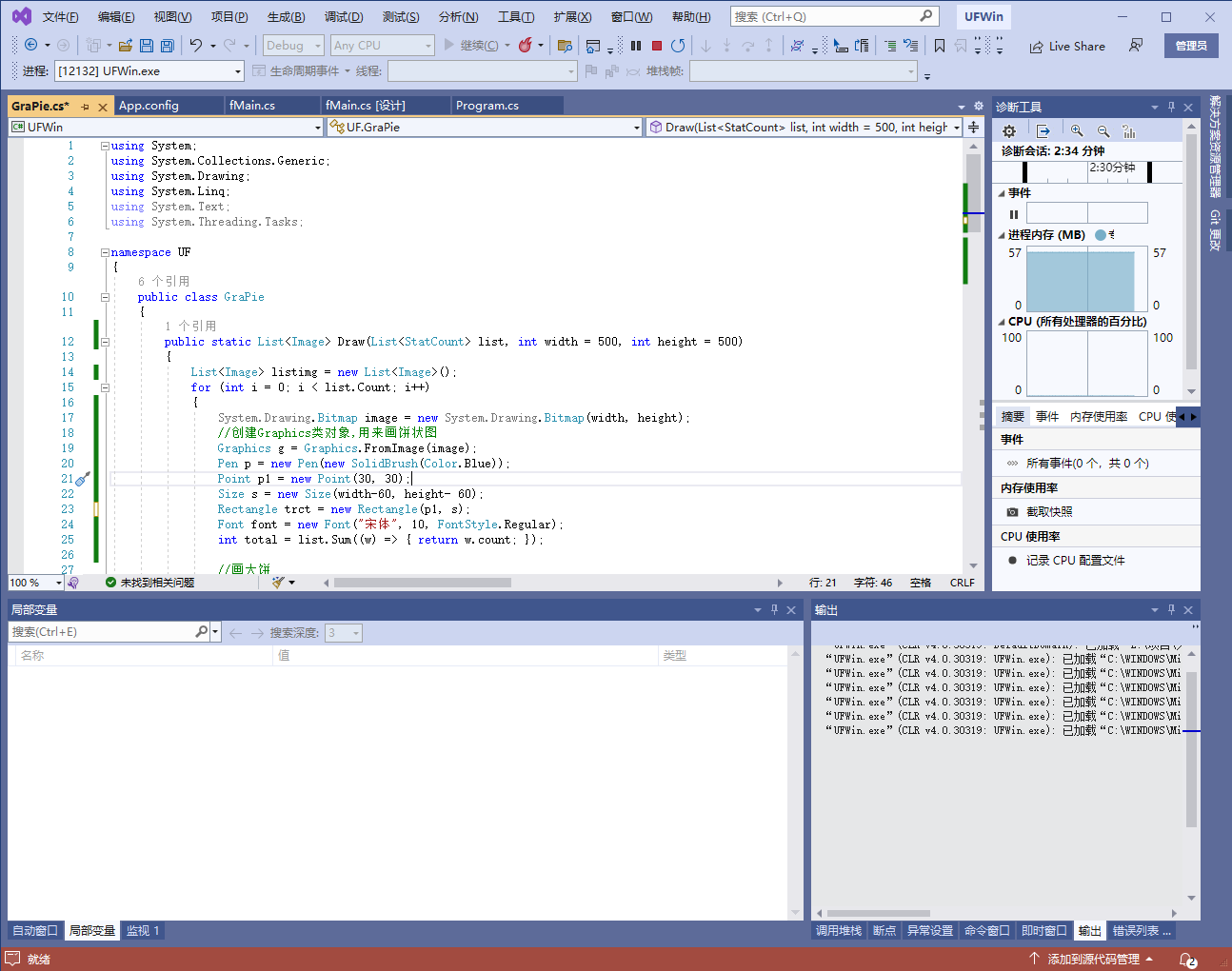
Task: Switch to the App.config tab
Action: tap(149, 106)
